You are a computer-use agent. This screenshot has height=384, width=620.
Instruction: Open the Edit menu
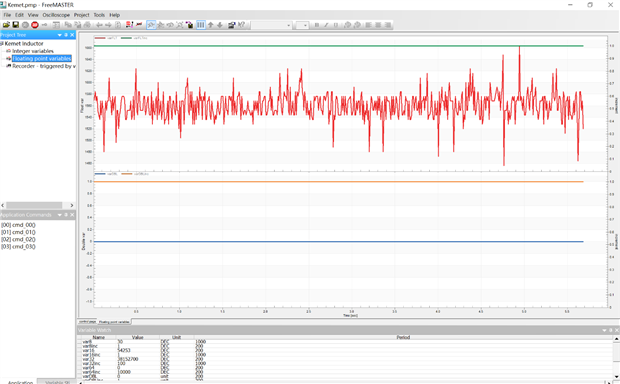(19, 15)
